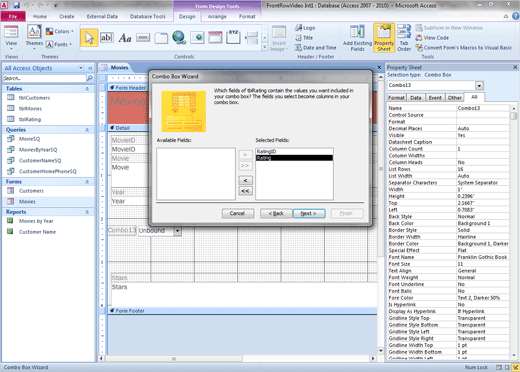Click Next in Combo Box Wizard
Image resolution: width=520 pixels, height=372 pixels.
click(x=309, y=213)
